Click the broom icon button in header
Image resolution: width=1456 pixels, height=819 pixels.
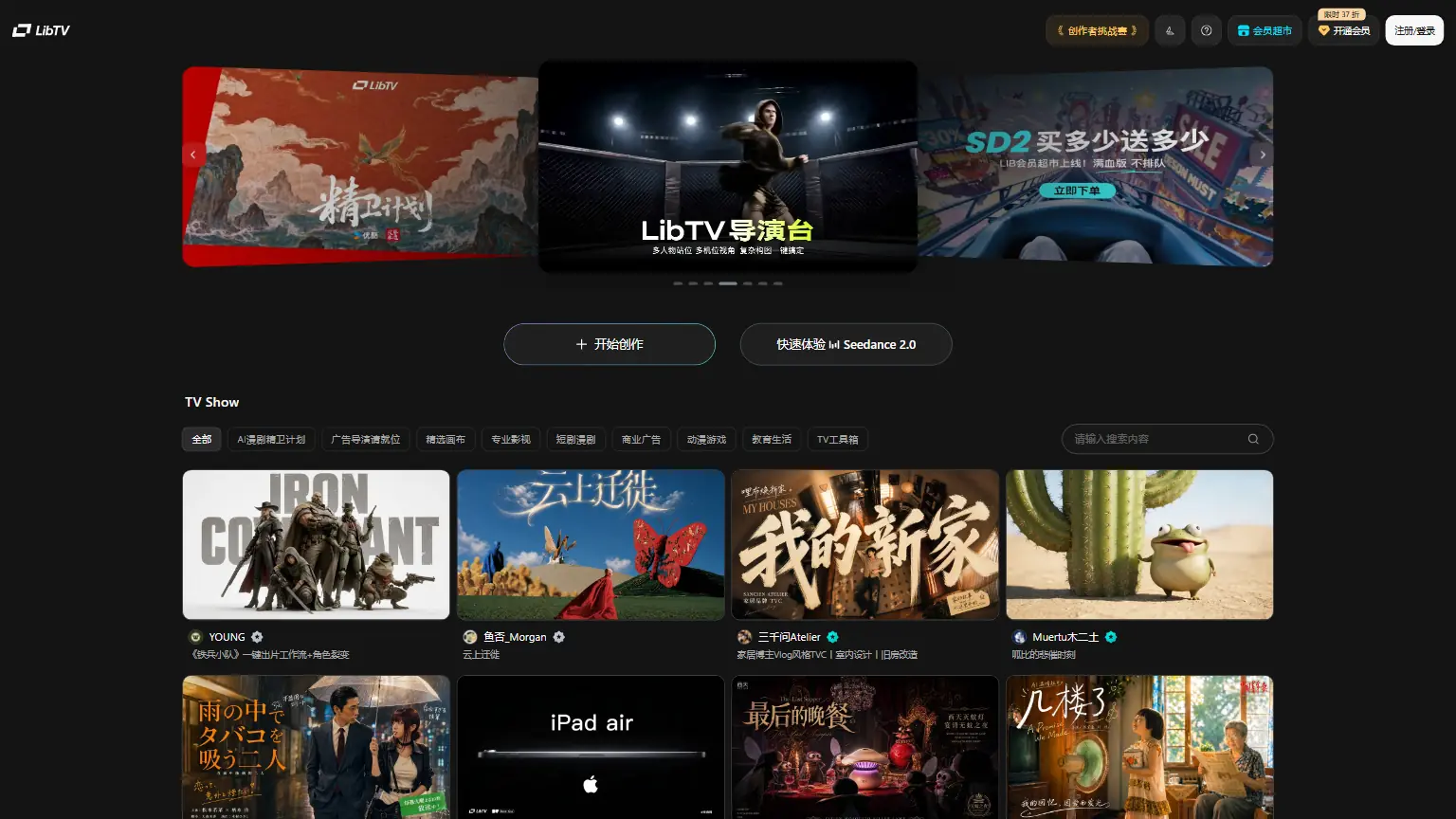[x=1170, y=30]
